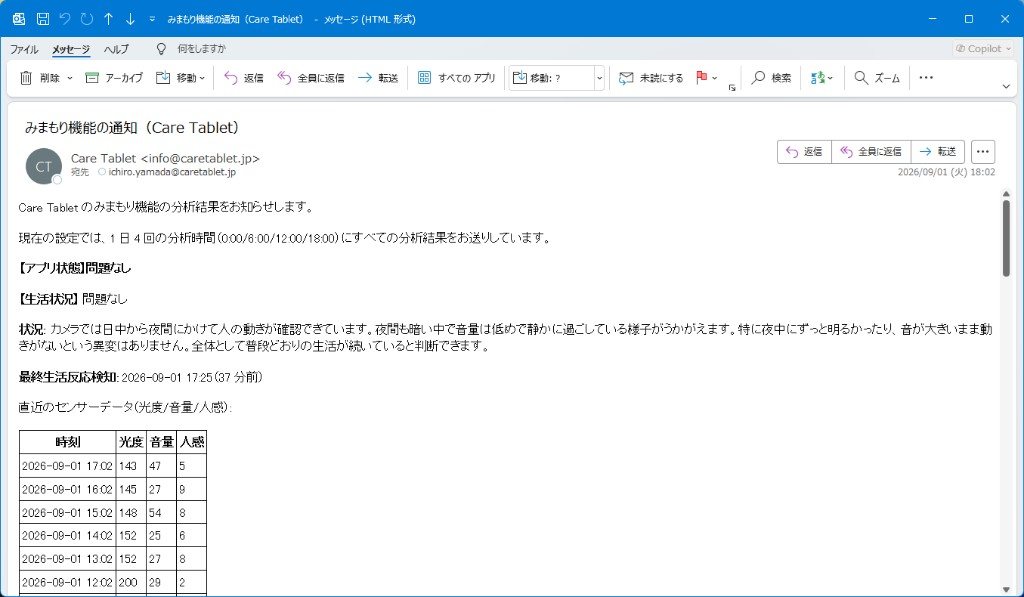The image size is (1024, 597).
Task: Click the scroll up arrow
Action: point(1006,194)
